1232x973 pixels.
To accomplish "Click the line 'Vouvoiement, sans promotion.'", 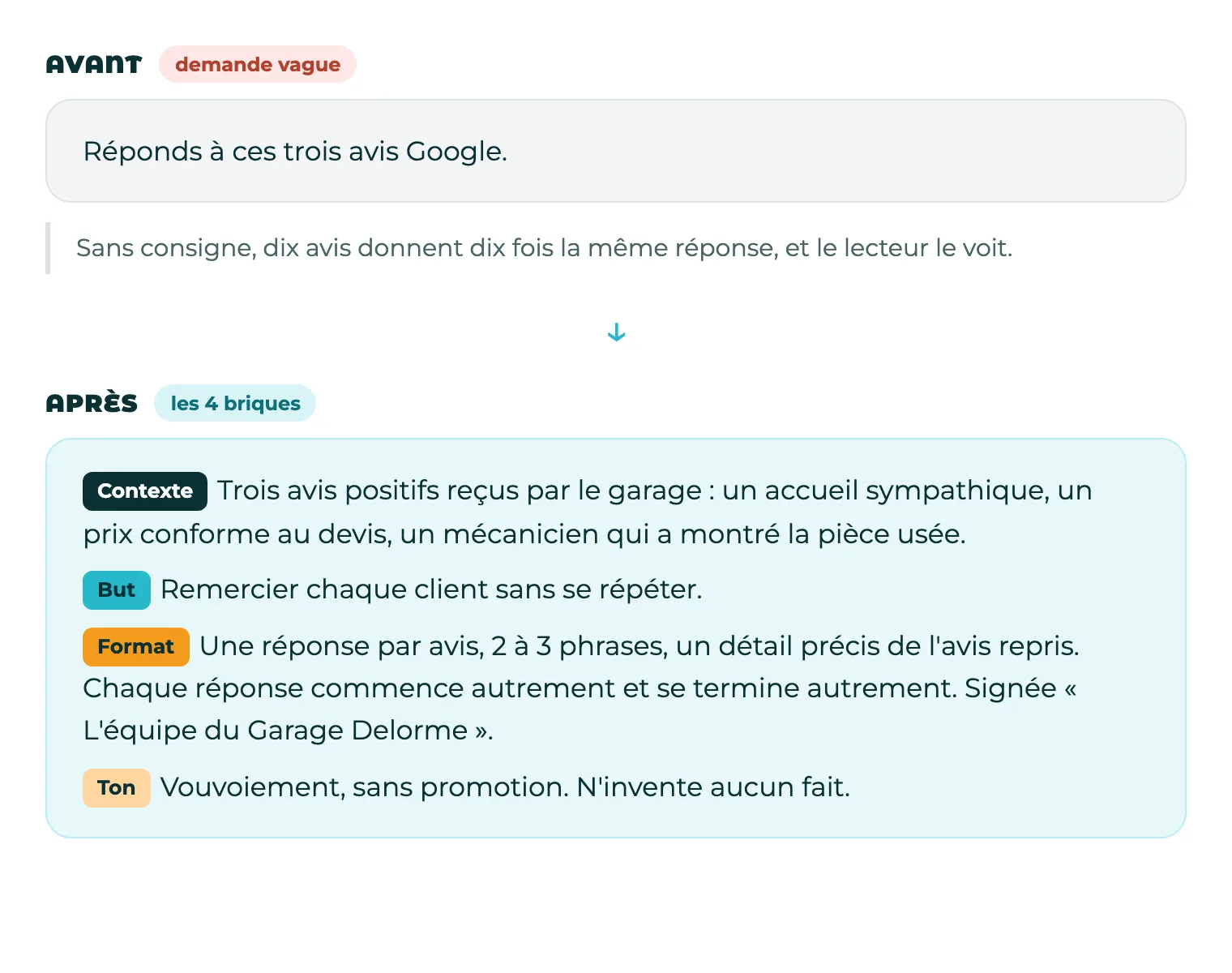I will point(365,787).
